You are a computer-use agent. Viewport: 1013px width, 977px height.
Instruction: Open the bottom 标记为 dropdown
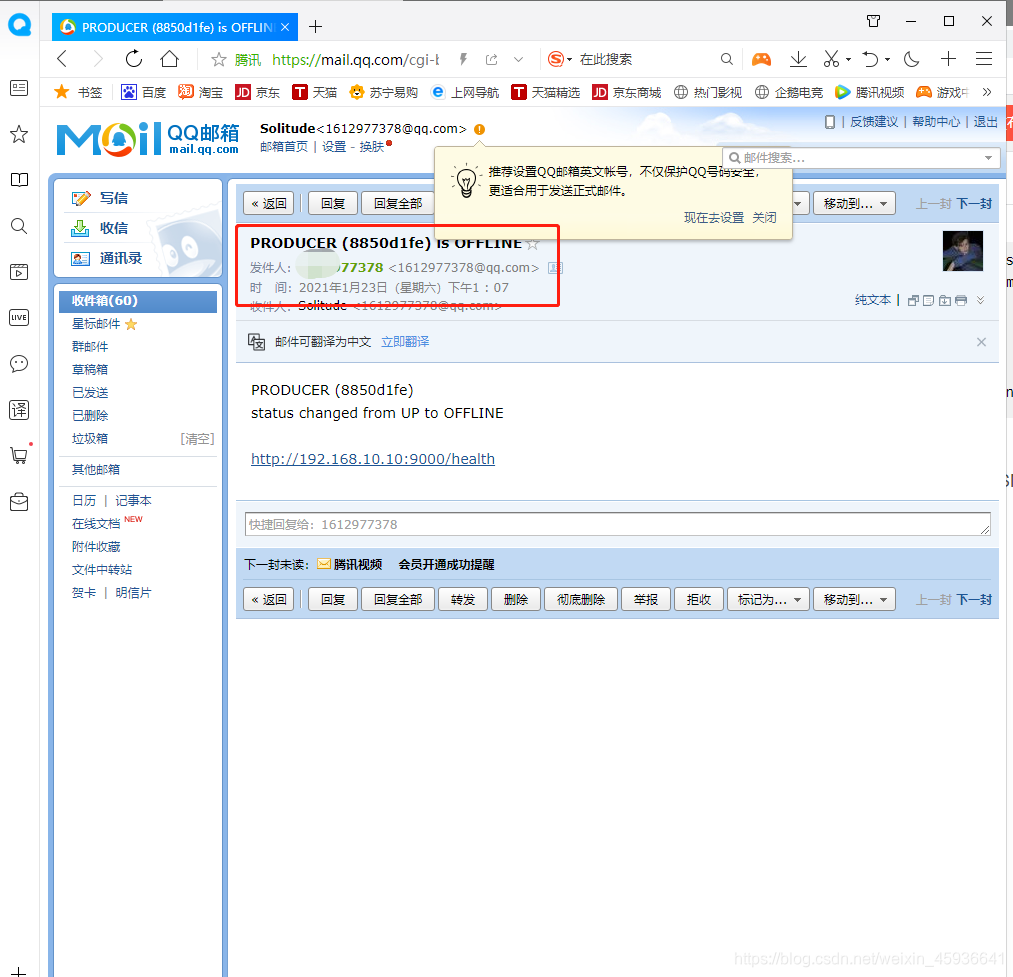pyautogui.click(x=768, y=600)
